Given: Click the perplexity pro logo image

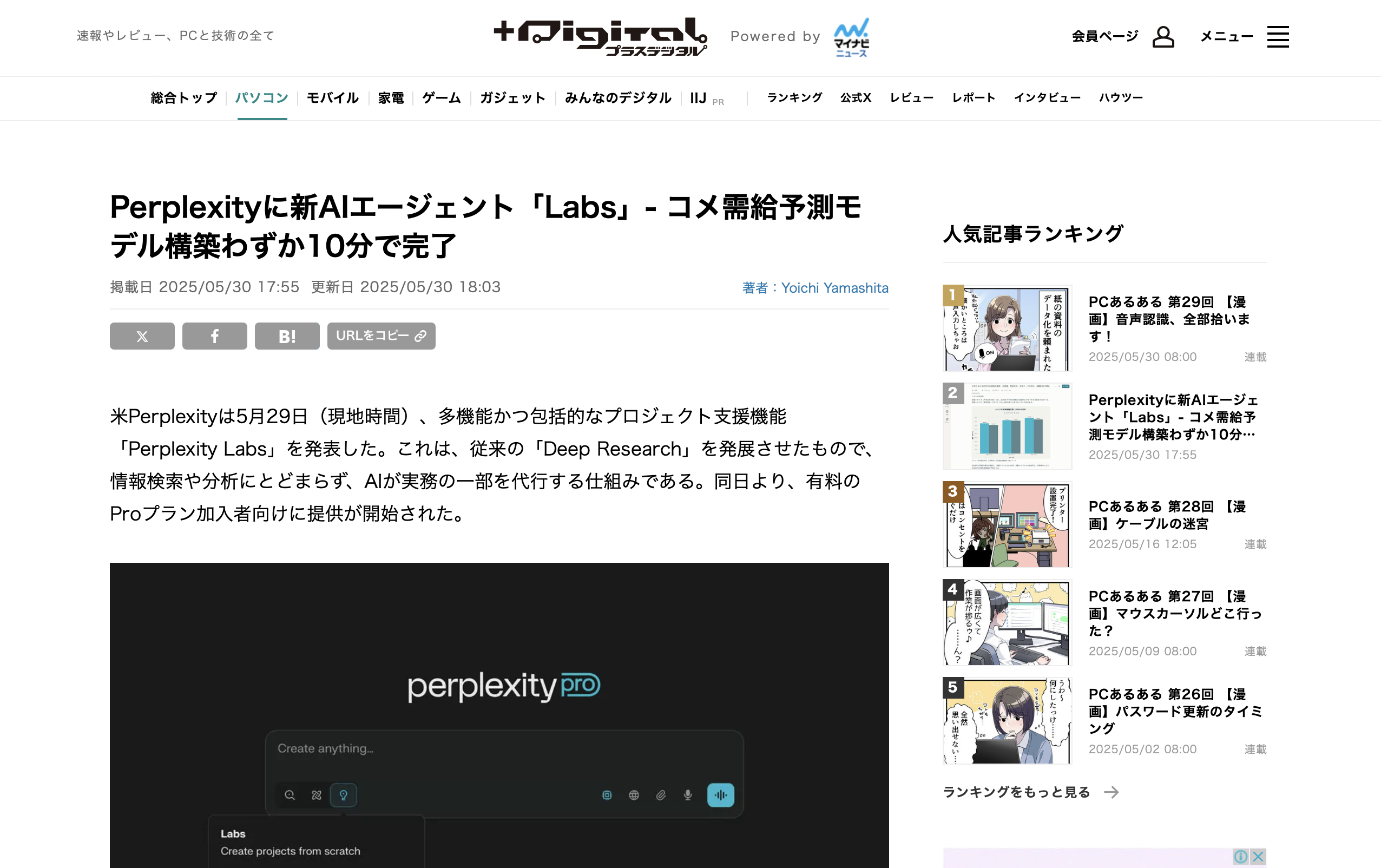Looking at the screenshot, I should pyautogui.click(x=504, y=686).
